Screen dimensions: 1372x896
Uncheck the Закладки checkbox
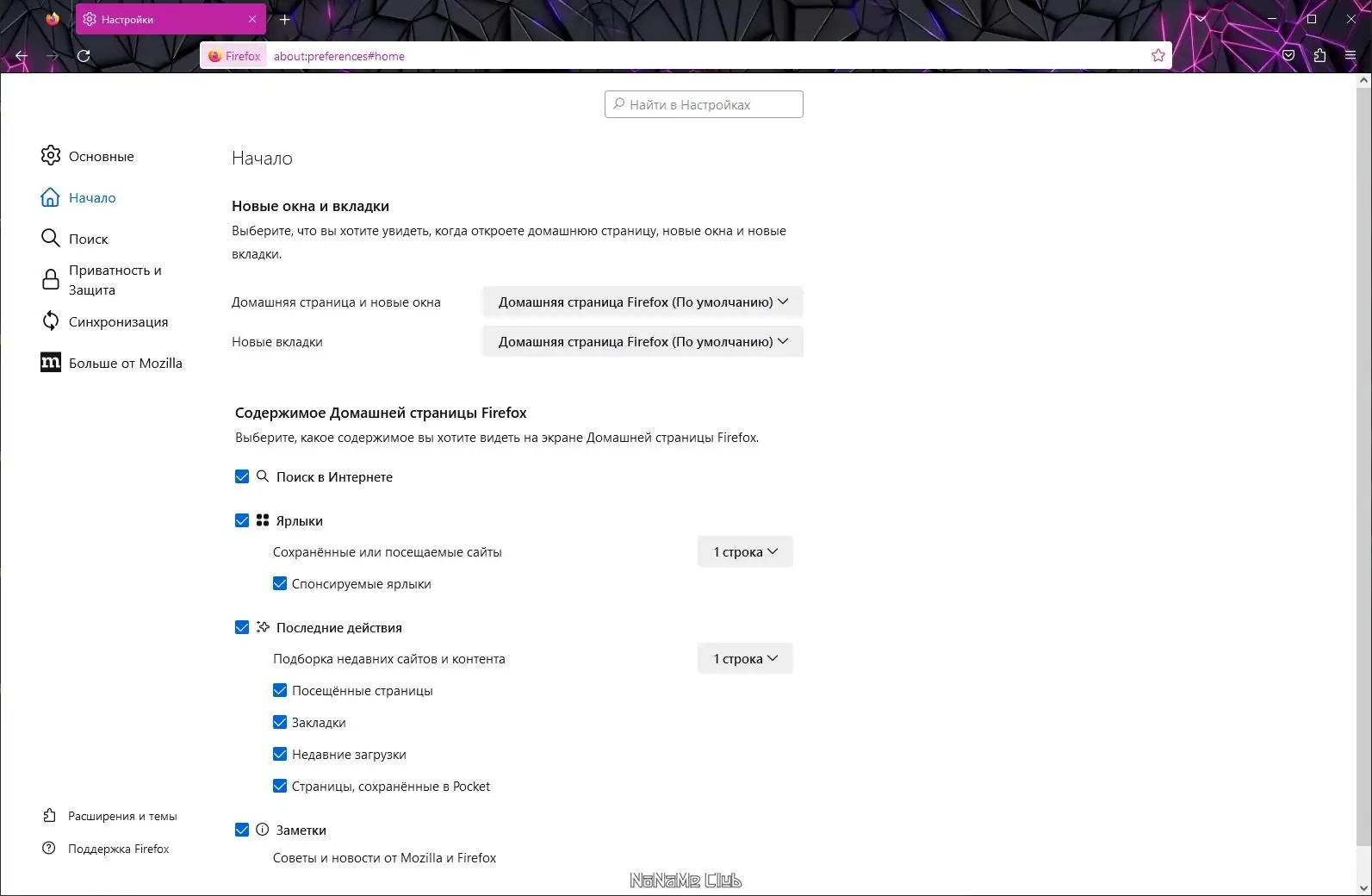click(280, 722)
